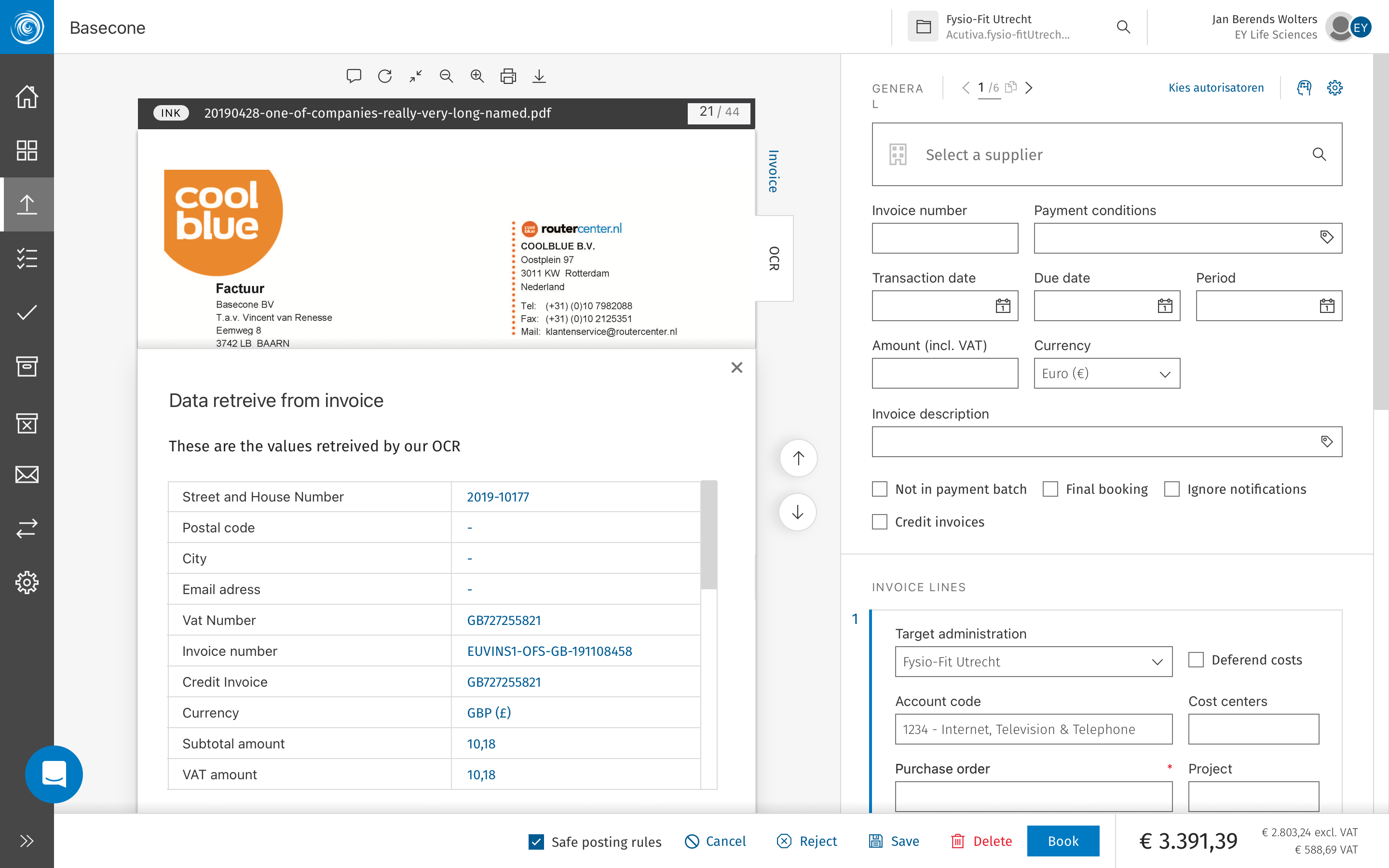Click the OCR data table scrollbar
This screenshot has height=868, width=1389.
coord(709,535)
